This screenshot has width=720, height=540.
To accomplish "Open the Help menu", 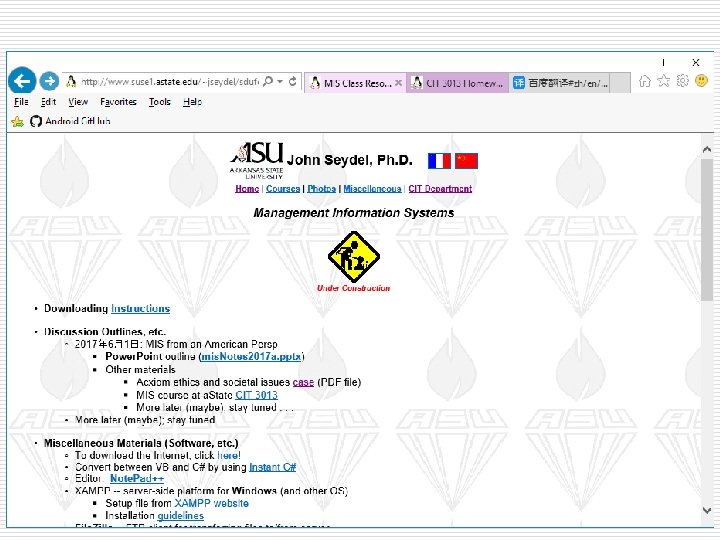I will (192, 102).
